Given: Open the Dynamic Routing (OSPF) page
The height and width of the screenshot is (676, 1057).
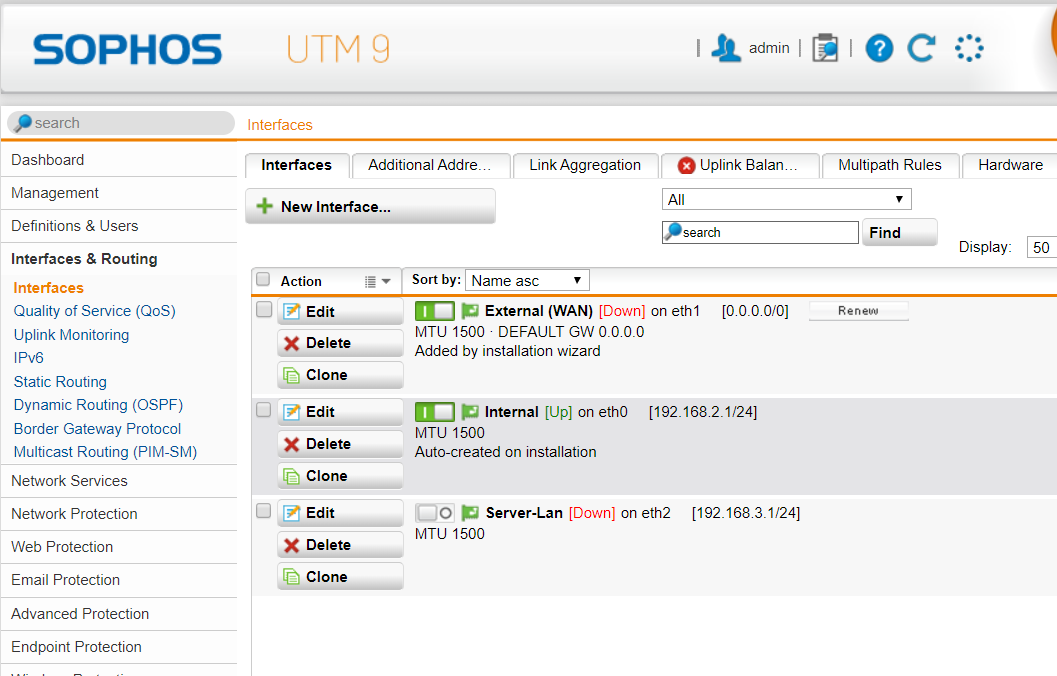Looking at the screenshot, I should tap(98, 404).
